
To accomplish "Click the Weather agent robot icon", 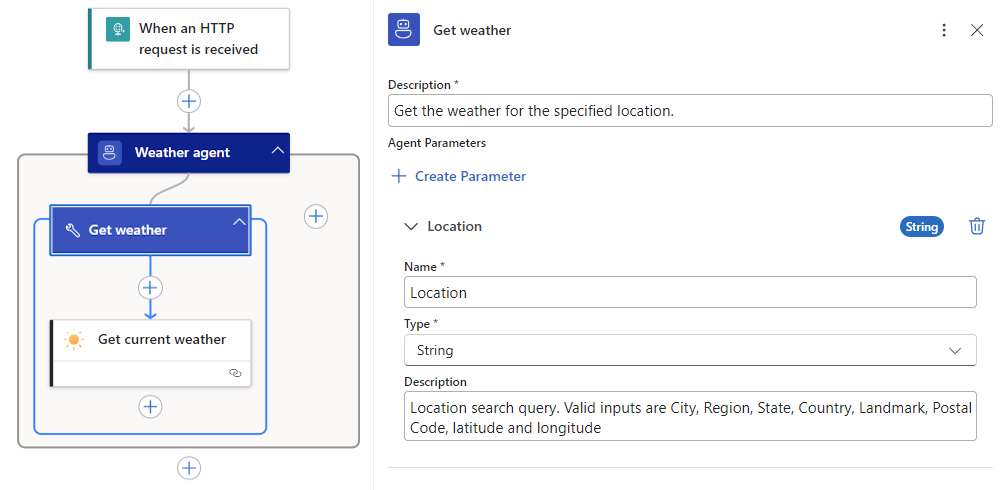I will pyautogui.click(x=110, y=153).
